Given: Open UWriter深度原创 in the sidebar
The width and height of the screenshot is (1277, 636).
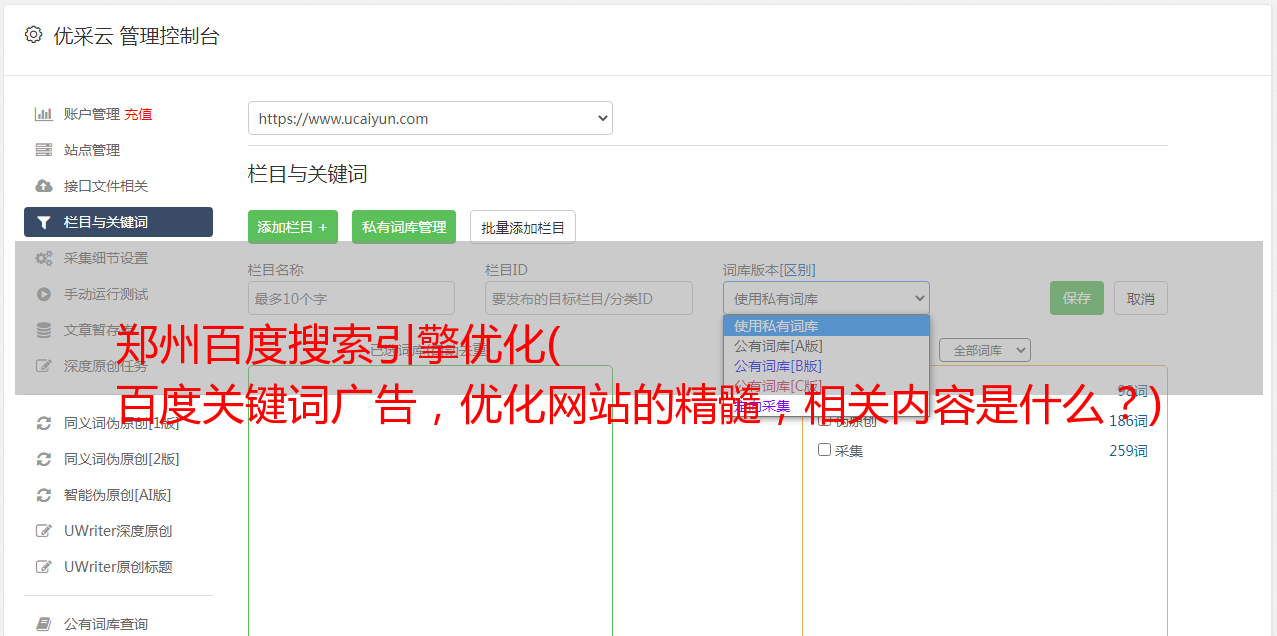Looking at the screenshot, I should 118,531.
